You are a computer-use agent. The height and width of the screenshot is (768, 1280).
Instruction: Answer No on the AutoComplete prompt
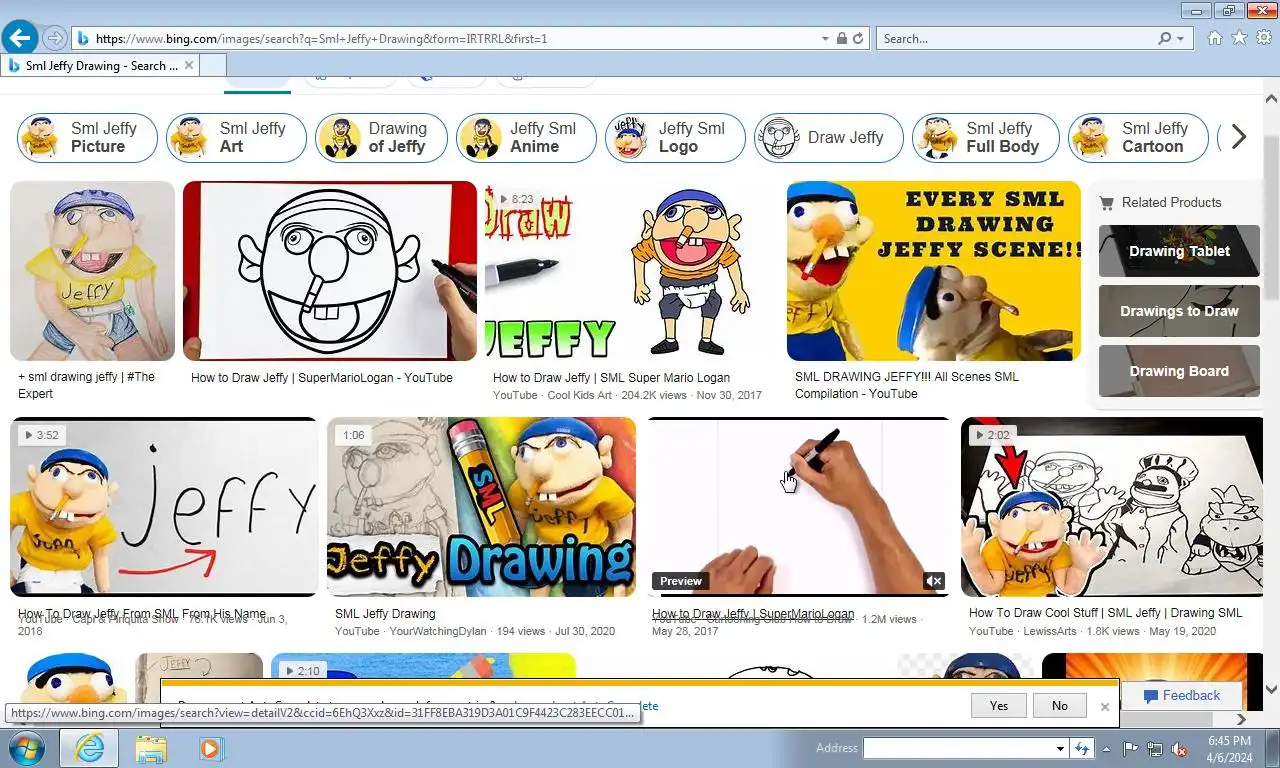pyautogui.click(x=1060, y=706)
